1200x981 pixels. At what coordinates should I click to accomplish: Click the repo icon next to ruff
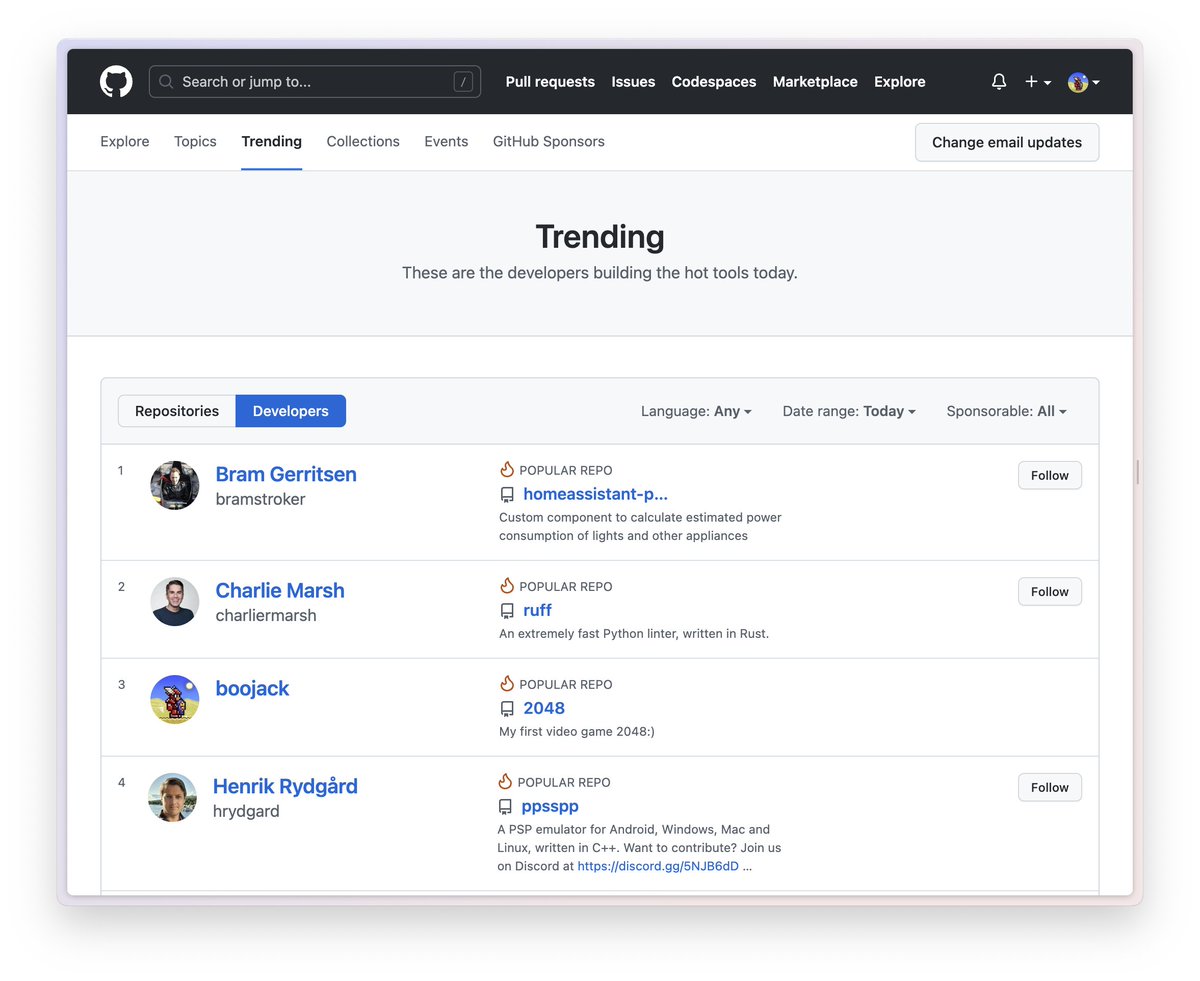(507, 610)
